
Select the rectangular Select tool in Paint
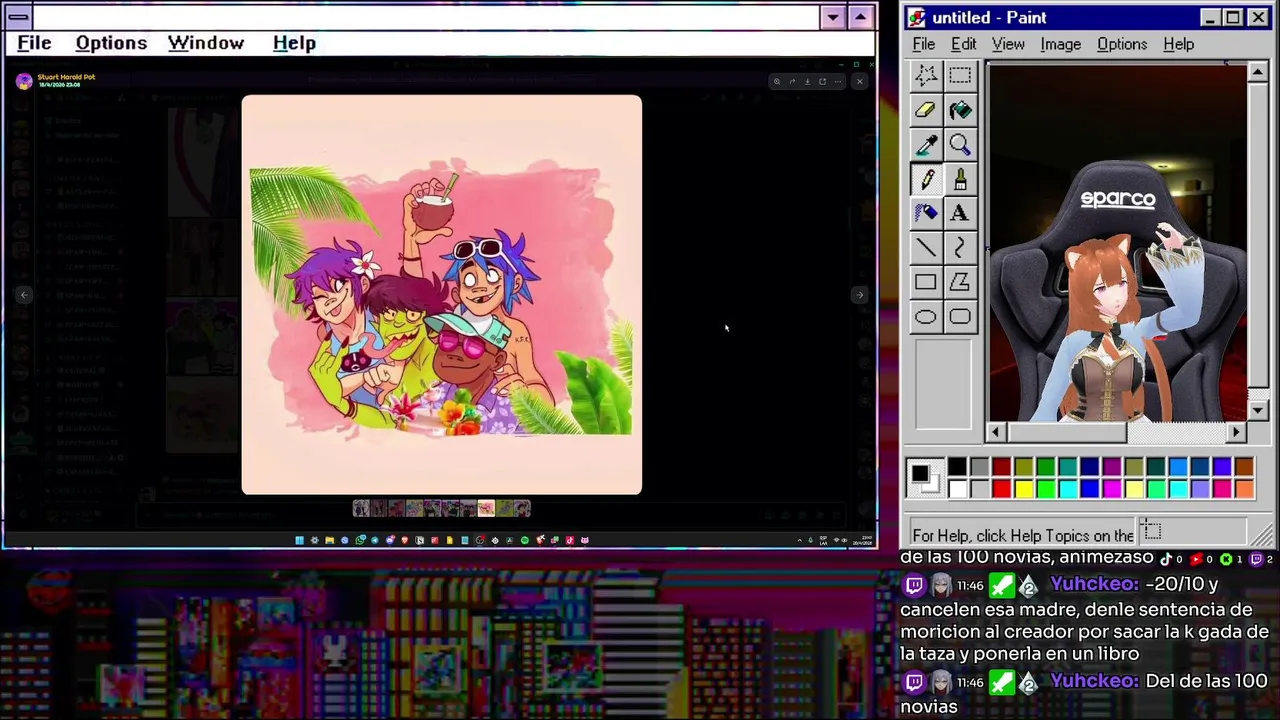coord(960,75)
